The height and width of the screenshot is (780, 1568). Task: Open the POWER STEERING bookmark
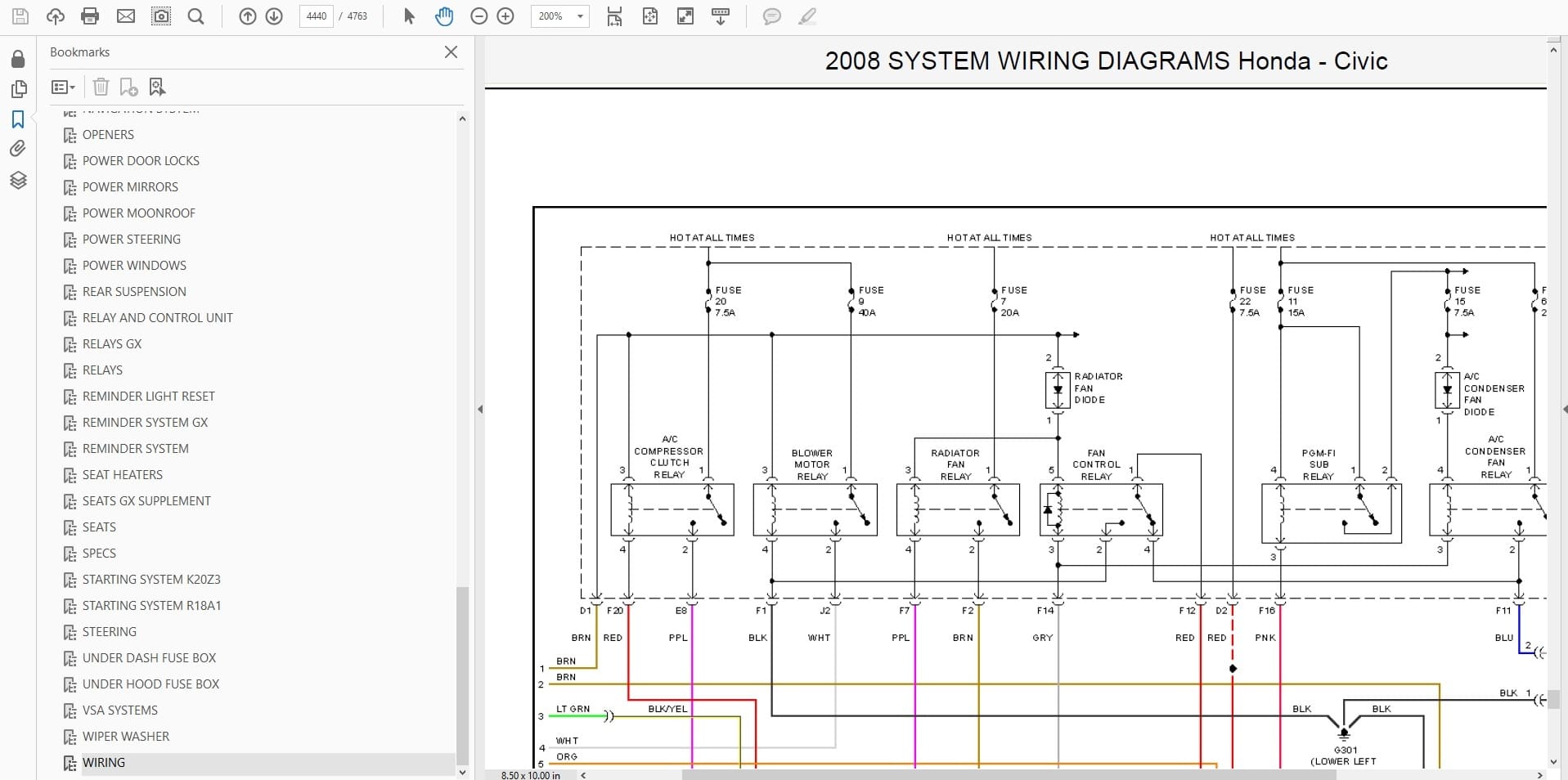tap(131, 239)
